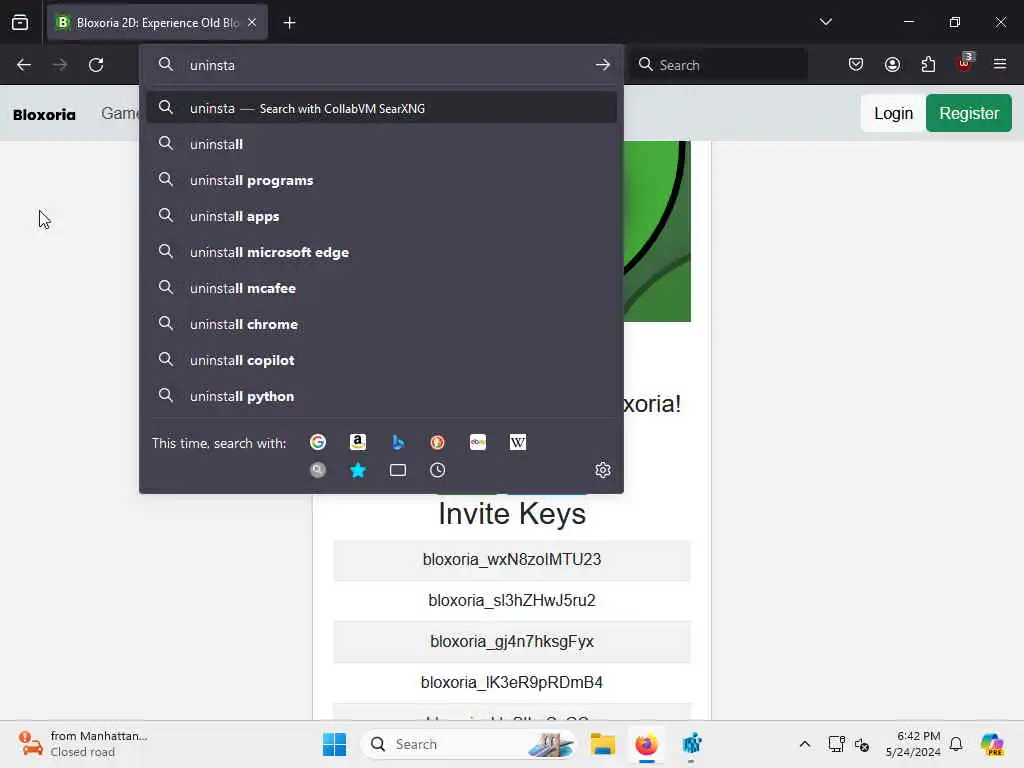Search this time with eBay
This screenshot has width=1024, height=768.
[x=478, y=442]
